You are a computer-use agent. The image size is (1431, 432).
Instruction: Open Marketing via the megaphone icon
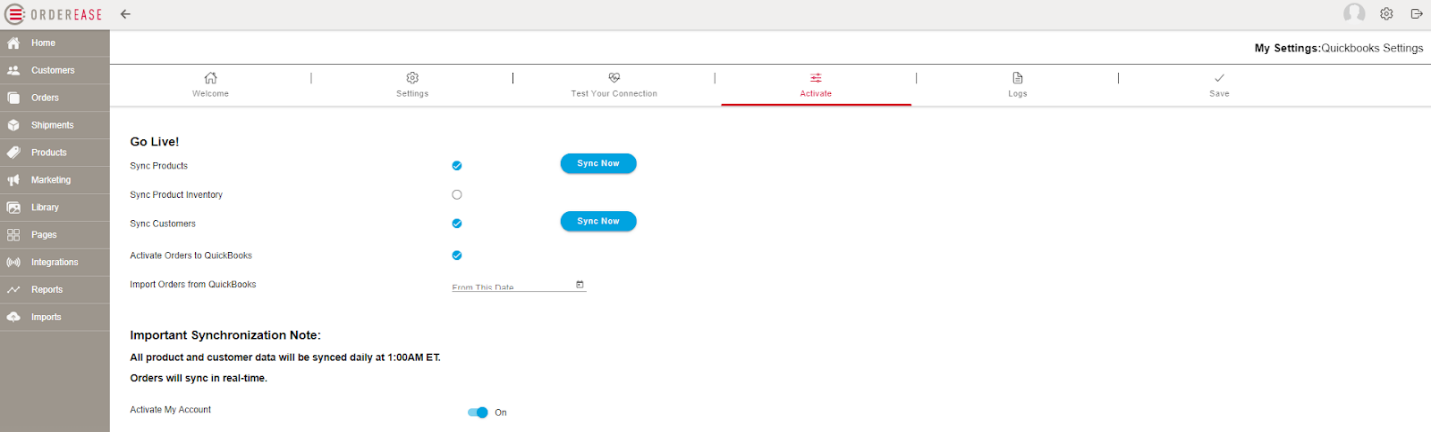tap(14, 180)
